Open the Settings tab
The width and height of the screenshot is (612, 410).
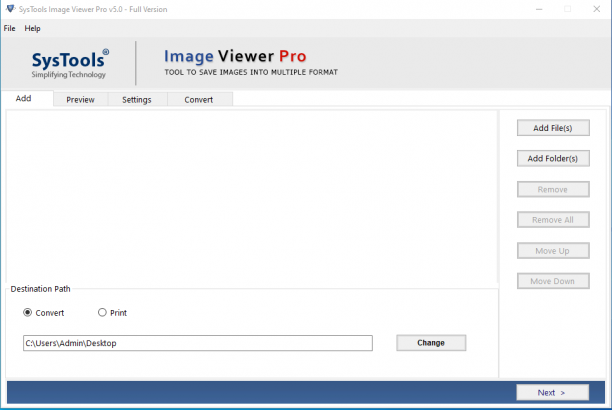pyautogui.click(x=137, y=100)
